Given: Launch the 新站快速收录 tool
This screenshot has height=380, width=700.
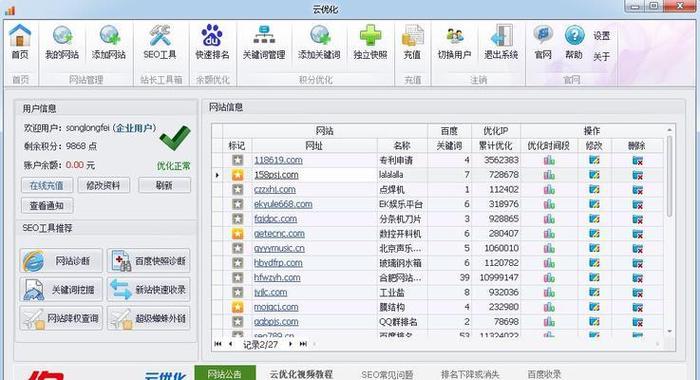Looking at the screenshot, I should 149,289.
